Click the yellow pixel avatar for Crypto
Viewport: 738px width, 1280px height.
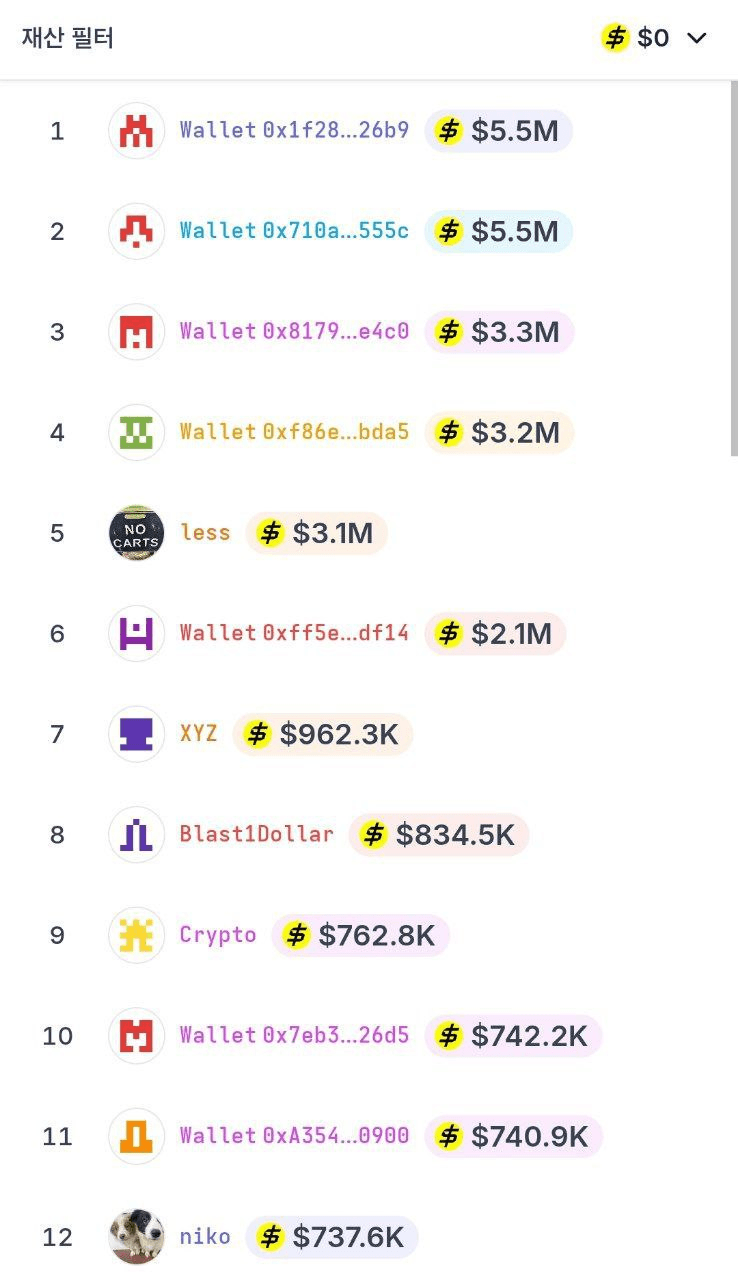[x=136, y=935]
